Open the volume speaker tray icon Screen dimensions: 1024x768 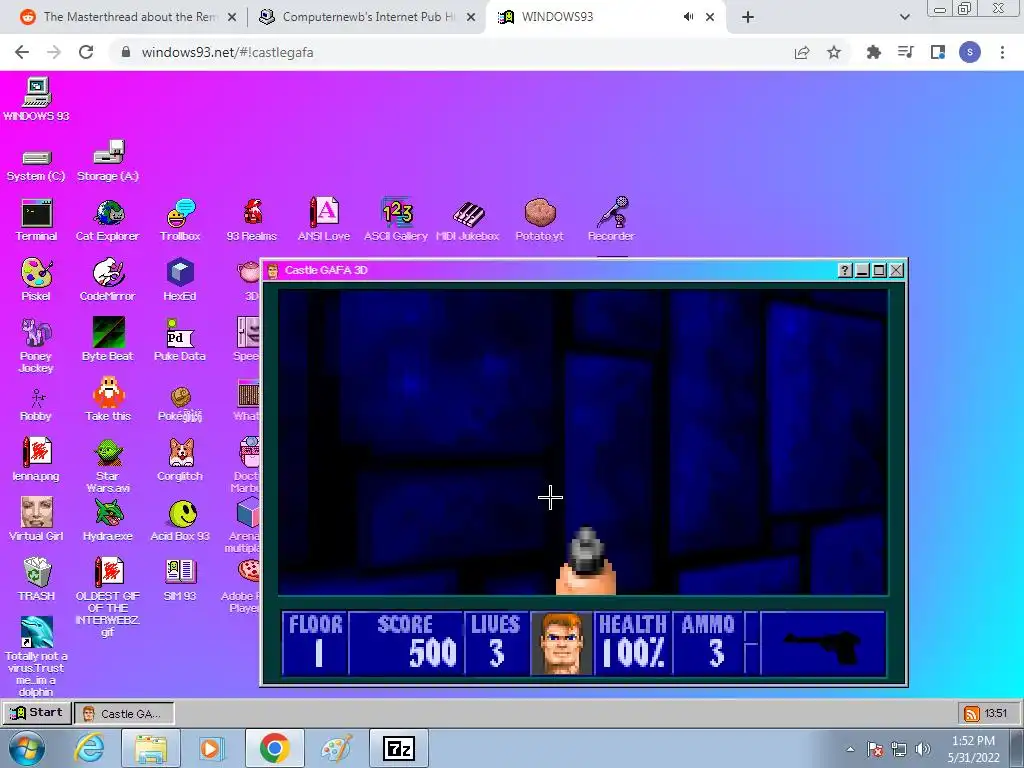coord(923,749)
